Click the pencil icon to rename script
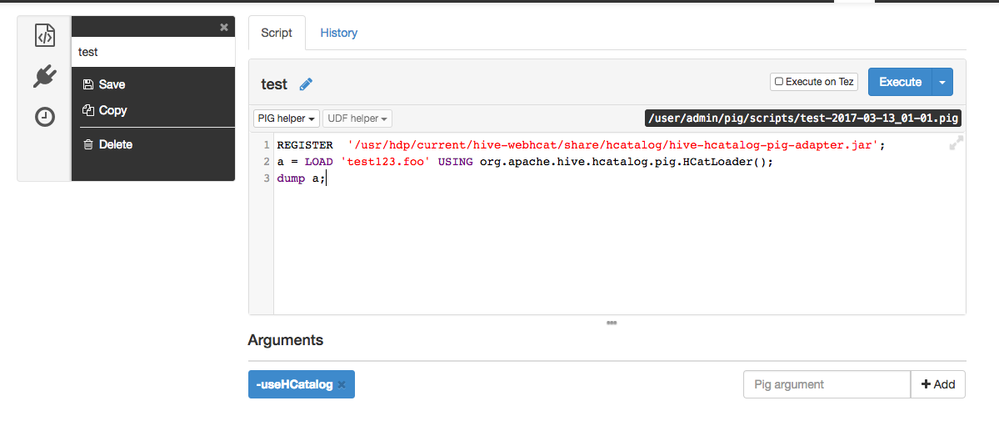The height and width of the screenshot is (437, 999). (306, 85)
